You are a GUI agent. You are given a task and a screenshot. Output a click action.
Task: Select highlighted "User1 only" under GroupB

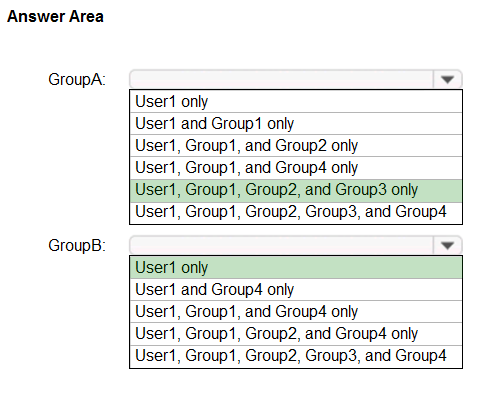point(296,267)
